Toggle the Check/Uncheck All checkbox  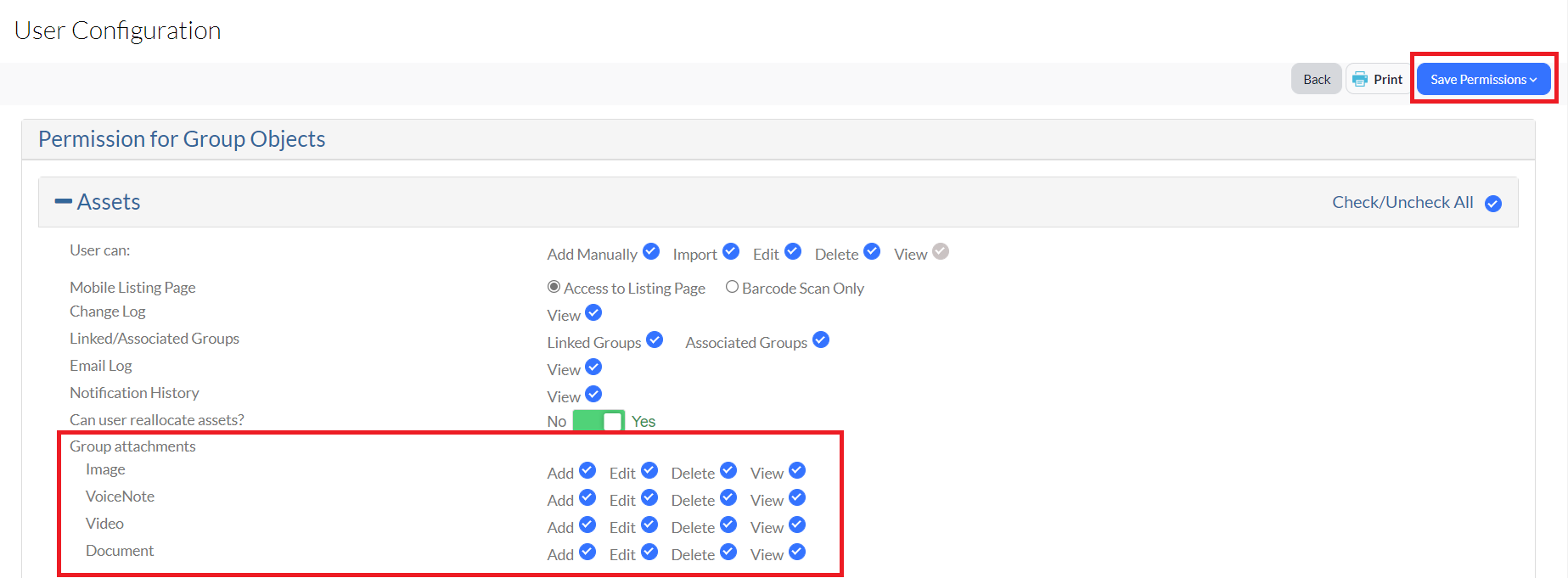(x=1493, y=204)
